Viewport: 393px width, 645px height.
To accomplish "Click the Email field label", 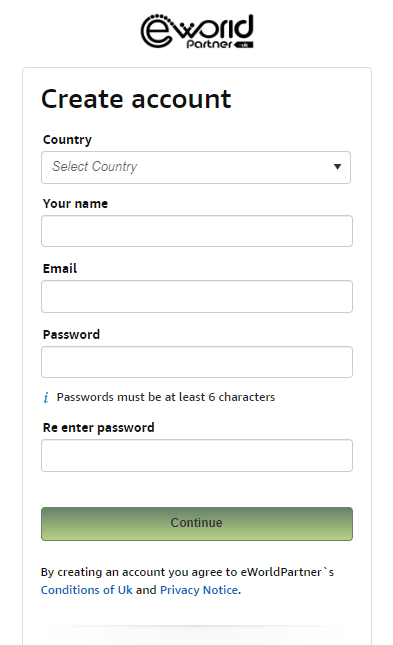I will pyautogui.click(x=60, y=269).
